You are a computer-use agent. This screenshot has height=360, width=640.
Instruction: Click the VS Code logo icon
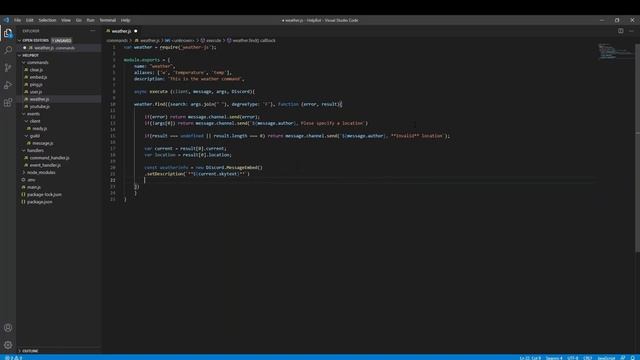pos(6,20)
